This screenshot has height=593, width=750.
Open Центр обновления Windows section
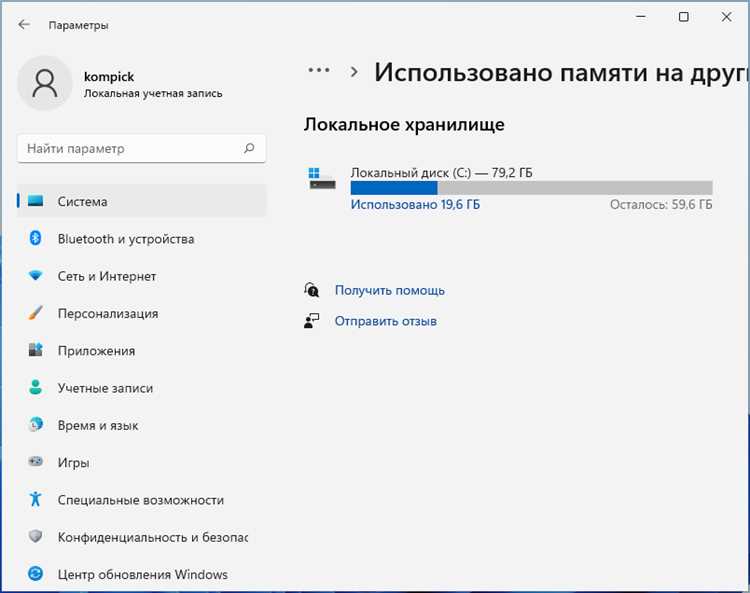[142, 574]
